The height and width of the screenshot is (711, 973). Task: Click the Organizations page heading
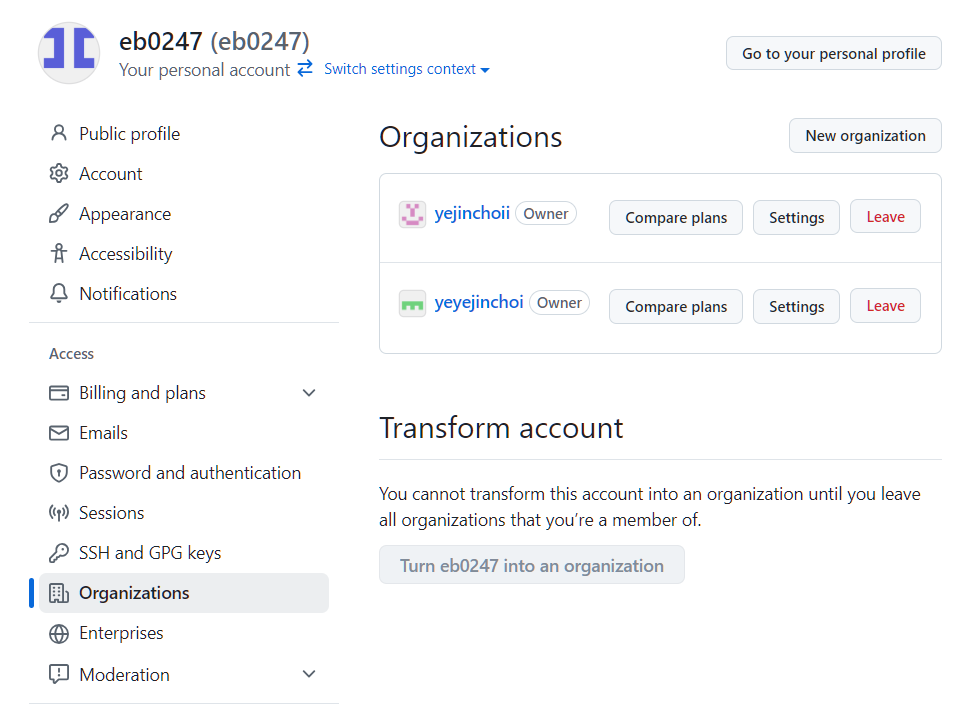point(470,137)
